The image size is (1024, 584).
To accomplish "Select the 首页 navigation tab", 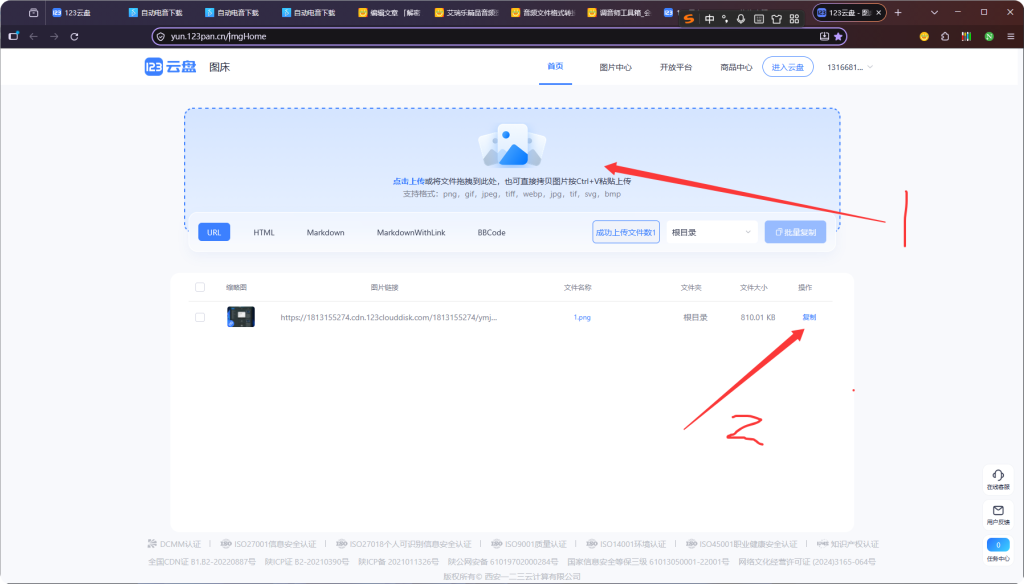I will point(555,67).
